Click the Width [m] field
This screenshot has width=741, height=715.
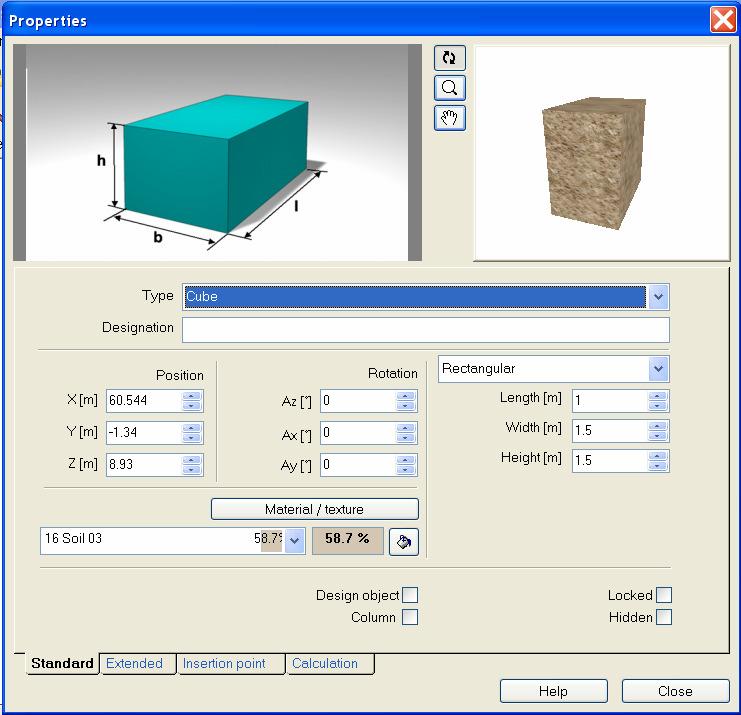click(x=610, y=431)
